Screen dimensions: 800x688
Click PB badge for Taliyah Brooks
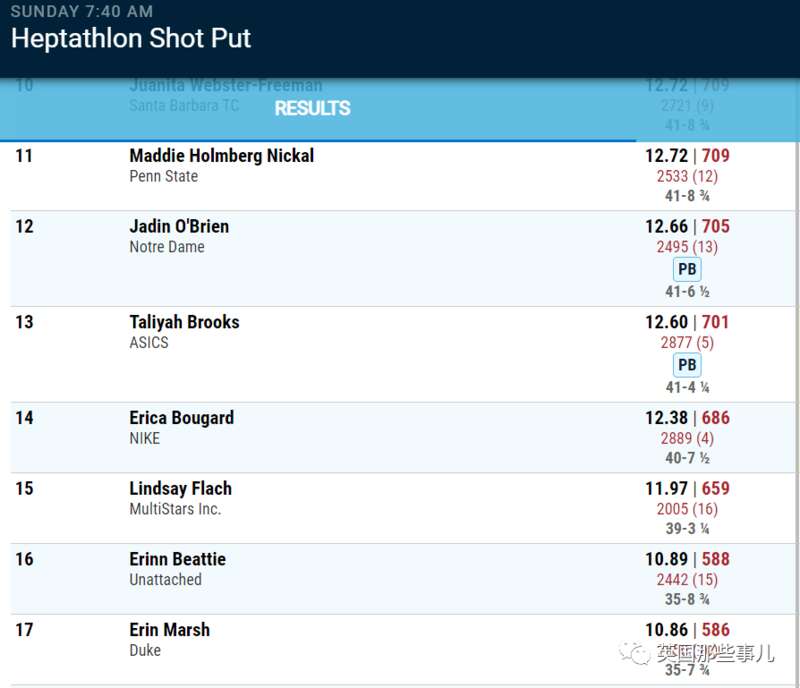click(x=687, y=365)
